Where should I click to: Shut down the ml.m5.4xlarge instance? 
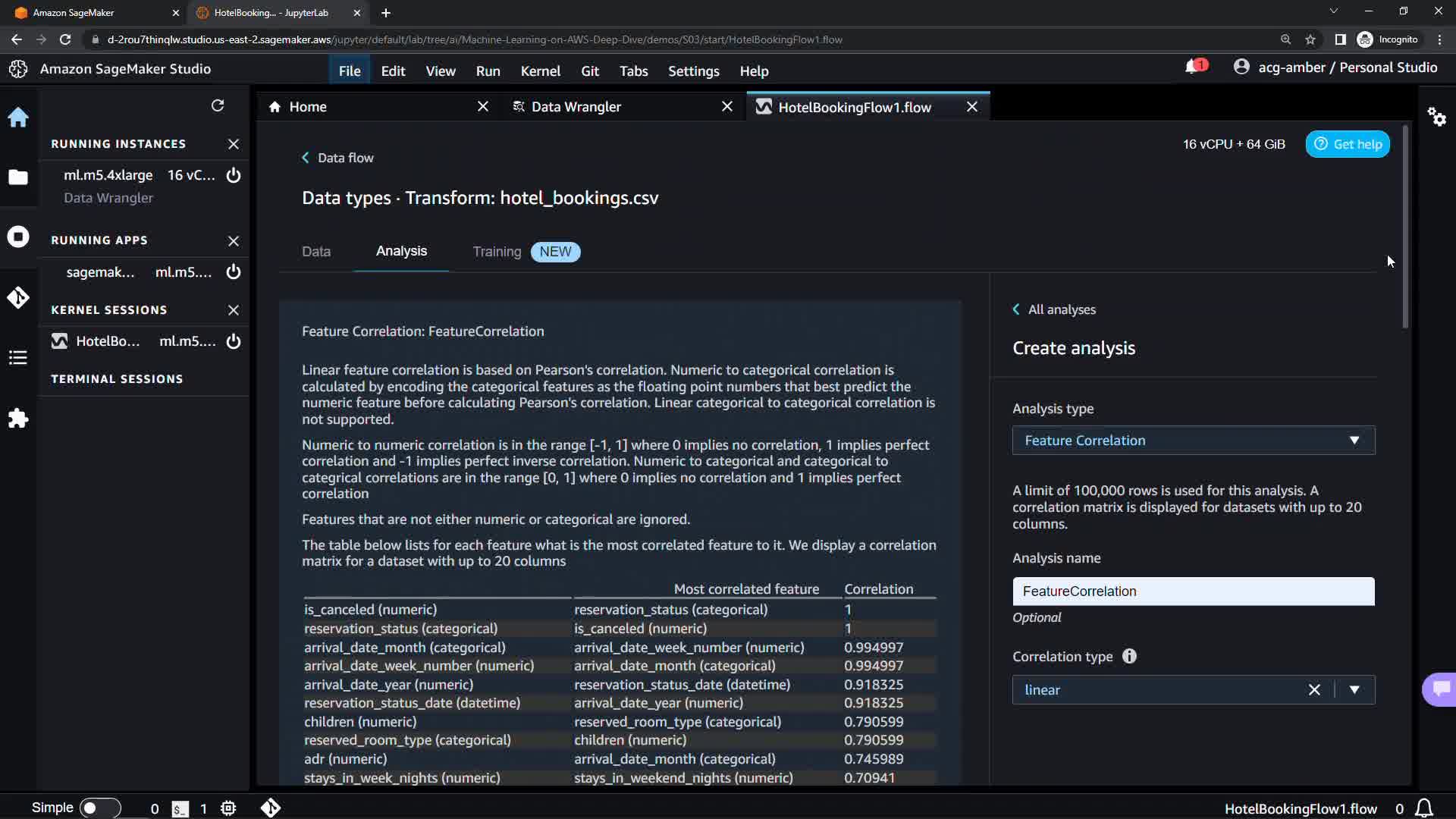point(234,176)
